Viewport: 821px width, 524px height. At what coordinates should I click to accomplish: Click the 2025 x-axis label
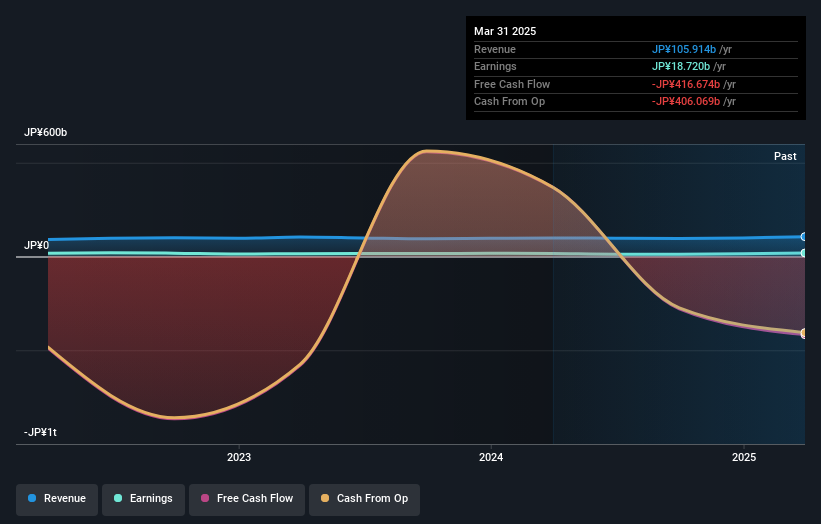click(744, 458)
